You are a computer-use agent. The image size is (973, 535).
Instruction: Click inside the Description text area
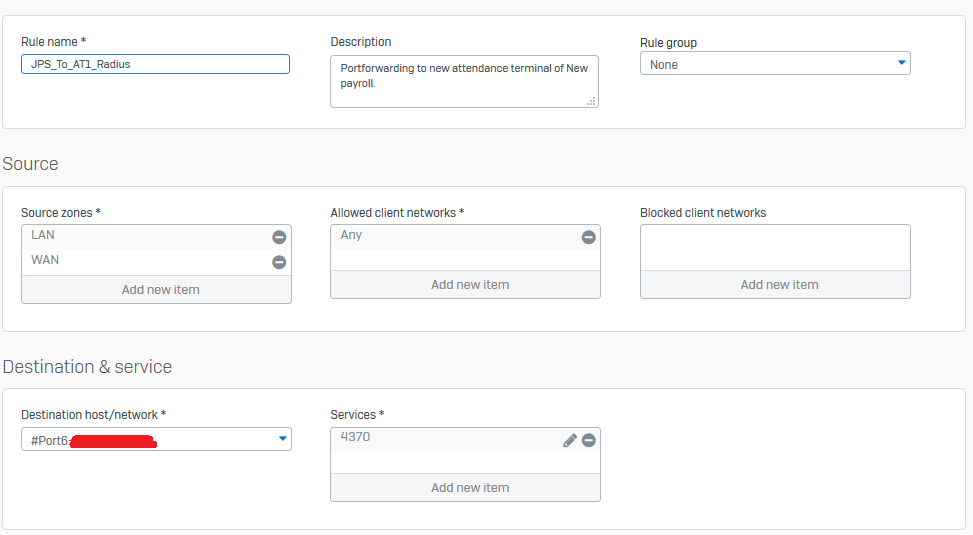click(464, 80)
